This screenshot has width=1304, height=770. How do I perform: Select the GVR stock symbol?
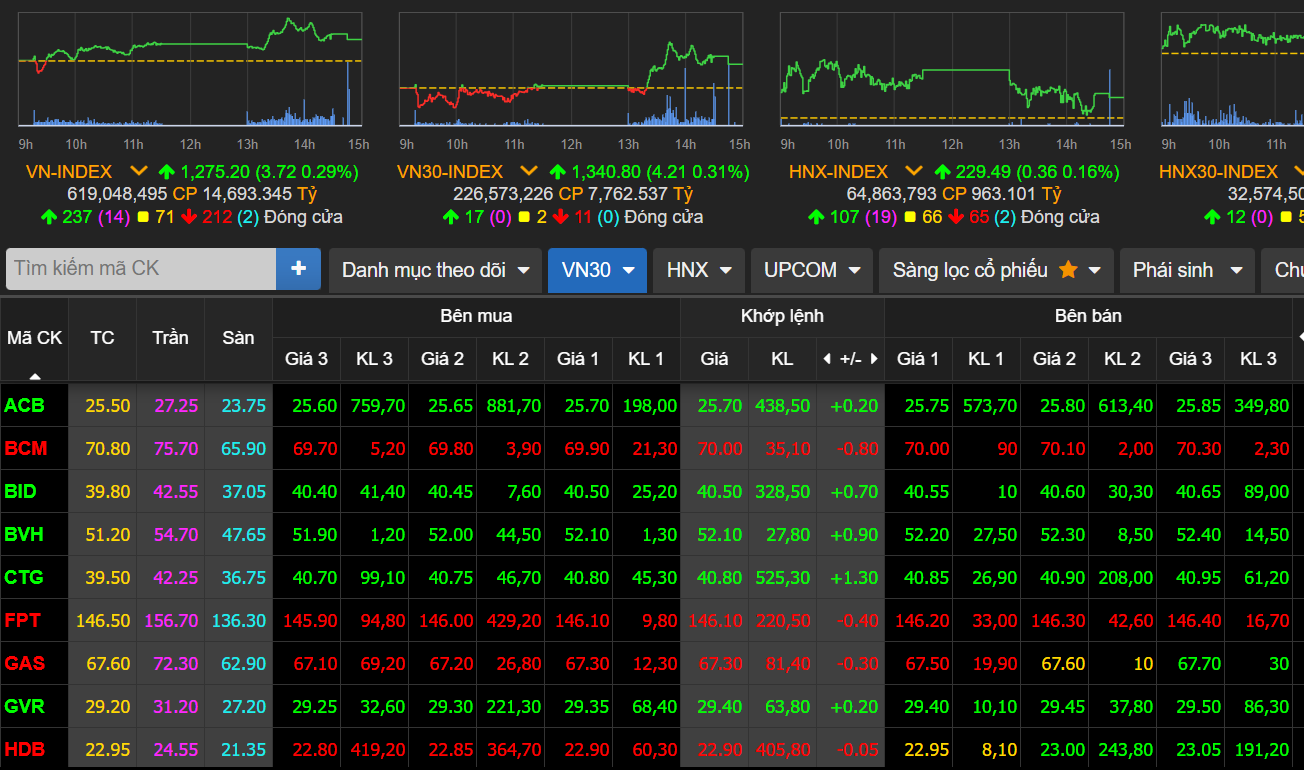(25, 706)
